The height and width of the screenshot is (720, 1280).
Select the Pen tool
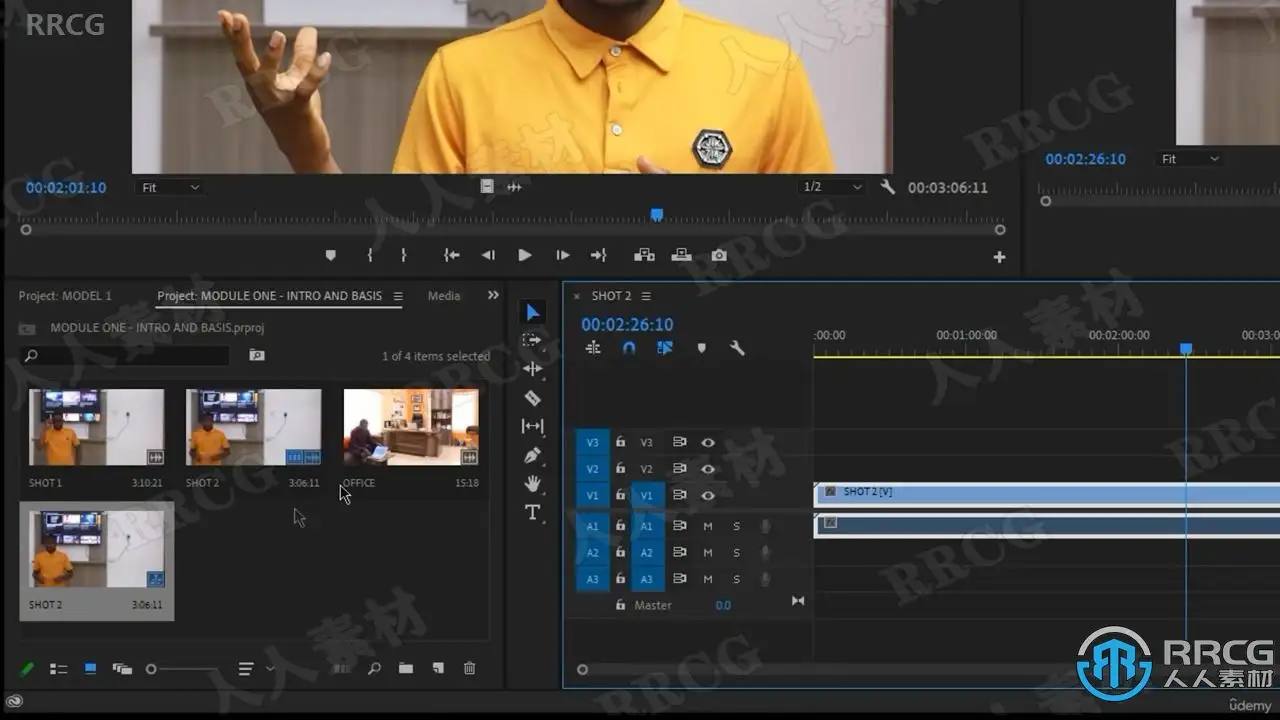pyautogui.click(x=533, y=455)
